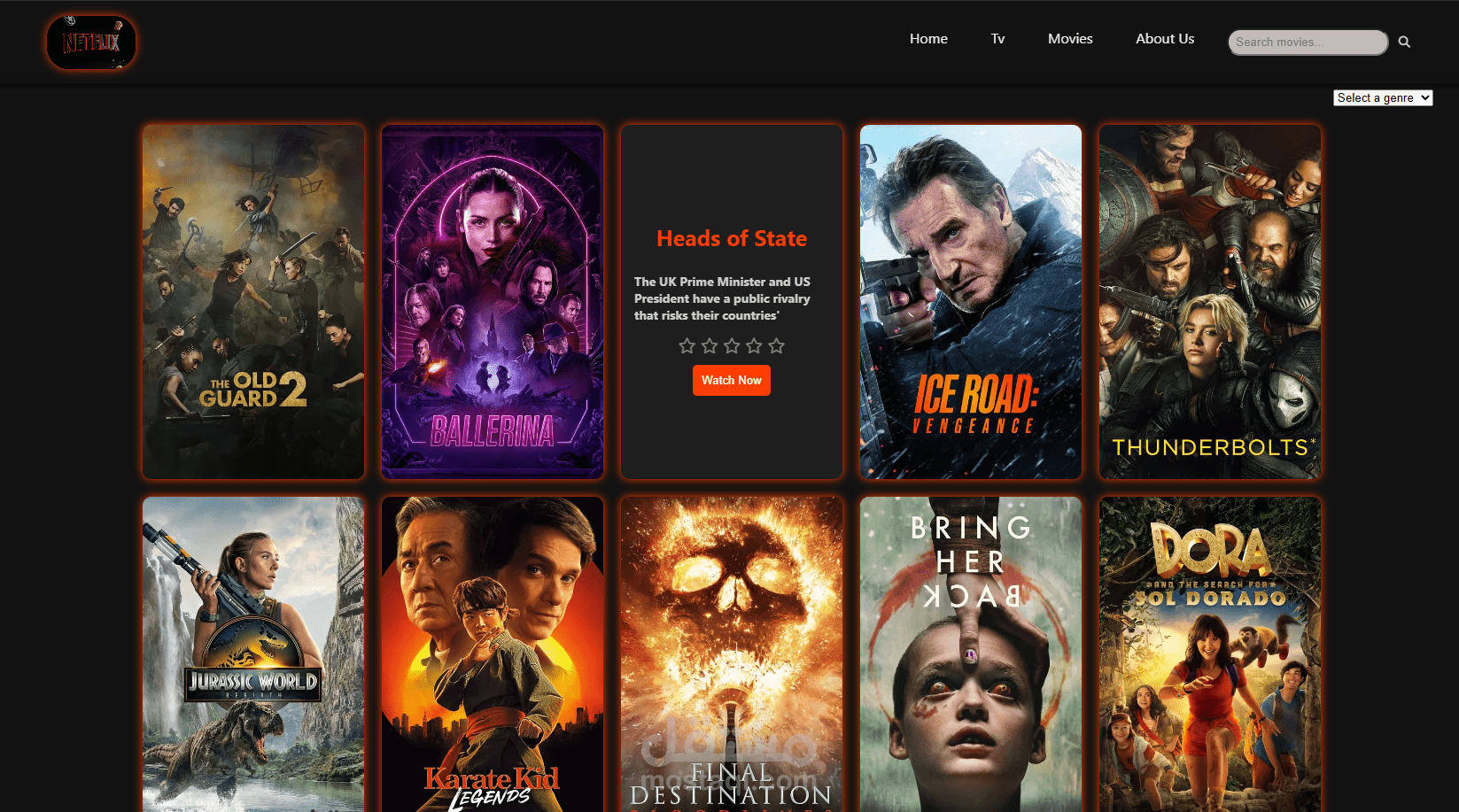Open the Tv section

(x=997, y=39)
